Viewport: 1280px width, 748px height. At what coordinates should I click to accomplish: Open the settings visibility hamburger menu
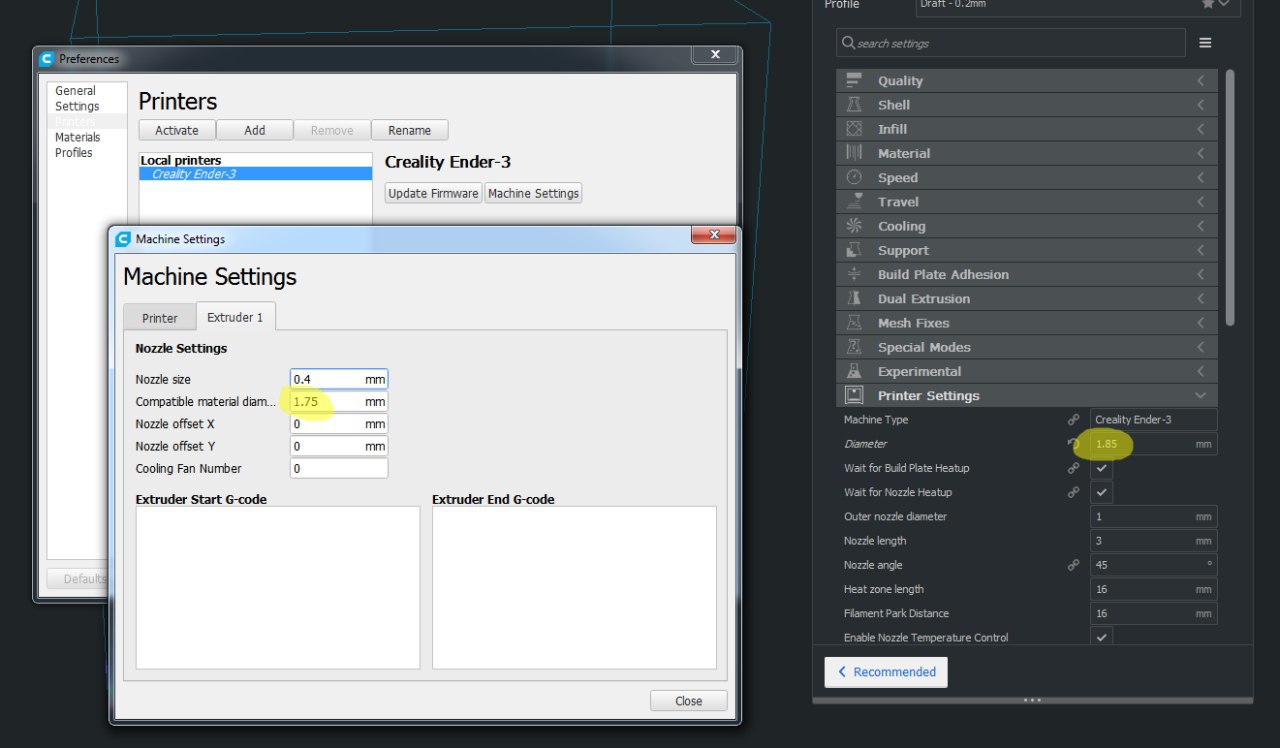pyautogui.click(x=1205, y=43)
